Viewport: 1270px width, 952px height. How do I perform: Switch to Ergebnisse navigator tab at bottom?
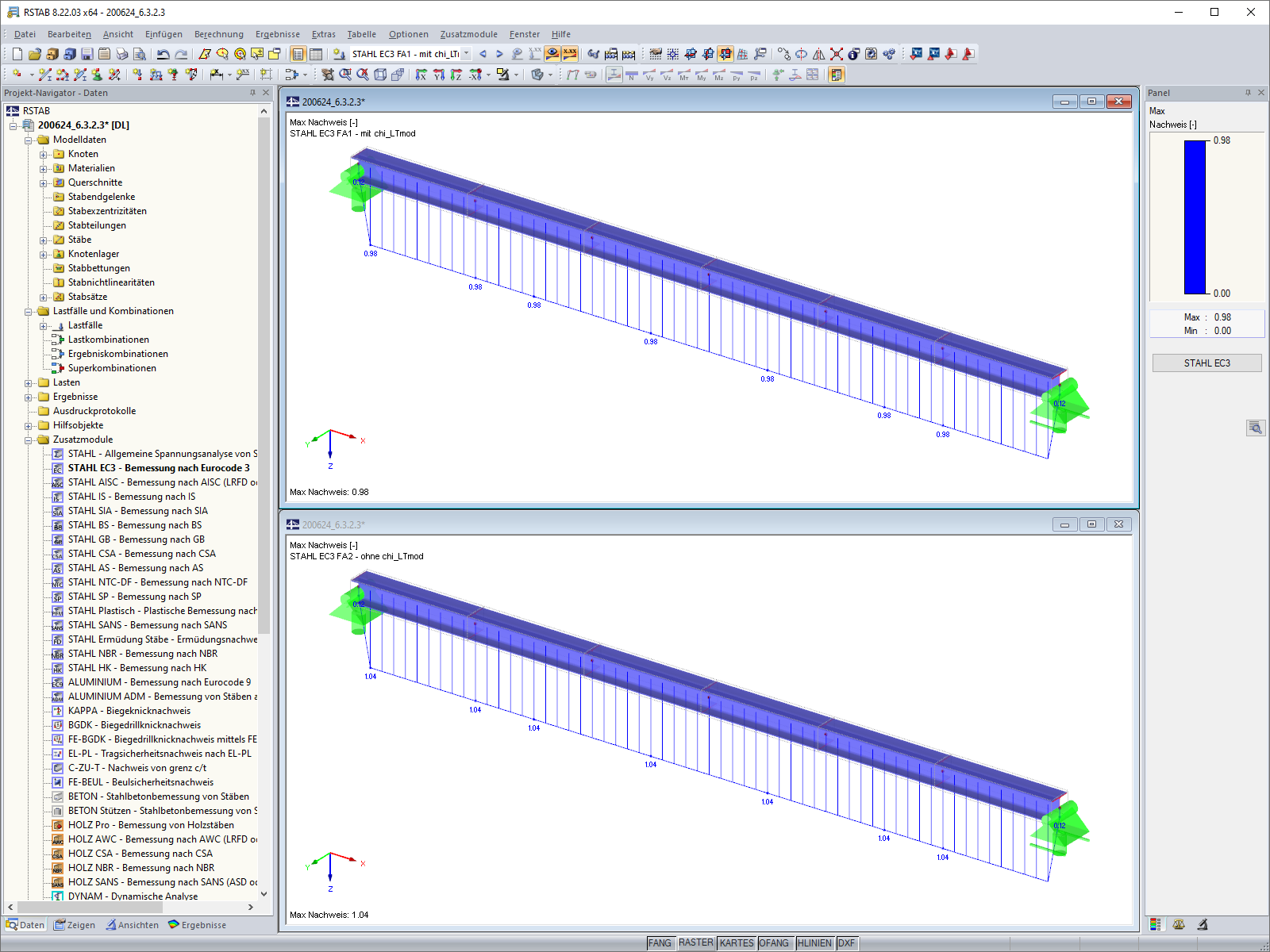tap(197, 925)
